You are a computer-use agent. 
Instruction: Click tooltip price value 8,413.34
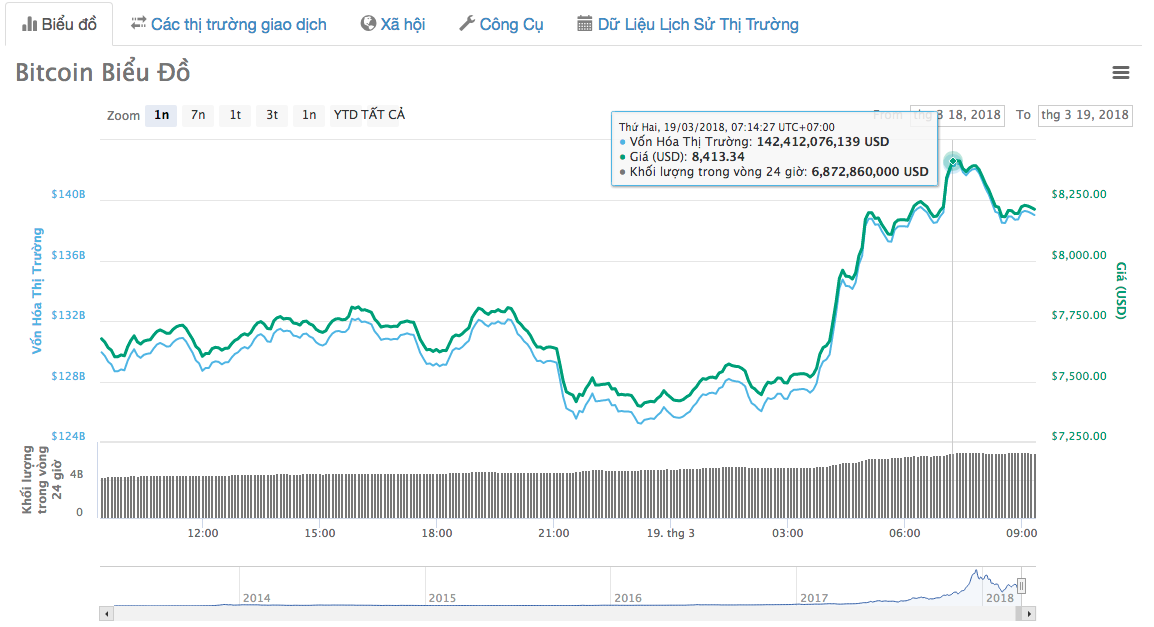[718, 157]
